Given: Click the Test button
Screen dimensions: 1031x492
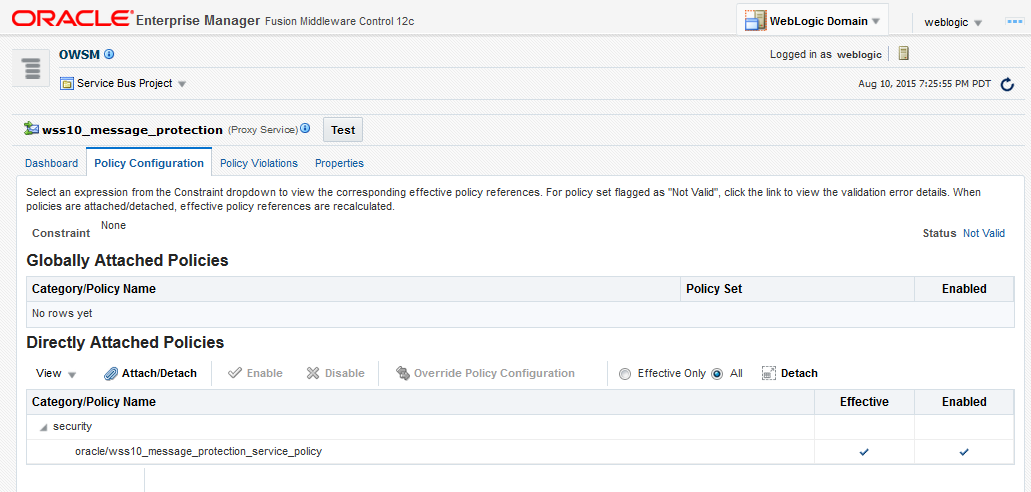Looking at the screenshot, I should [343, 130].
